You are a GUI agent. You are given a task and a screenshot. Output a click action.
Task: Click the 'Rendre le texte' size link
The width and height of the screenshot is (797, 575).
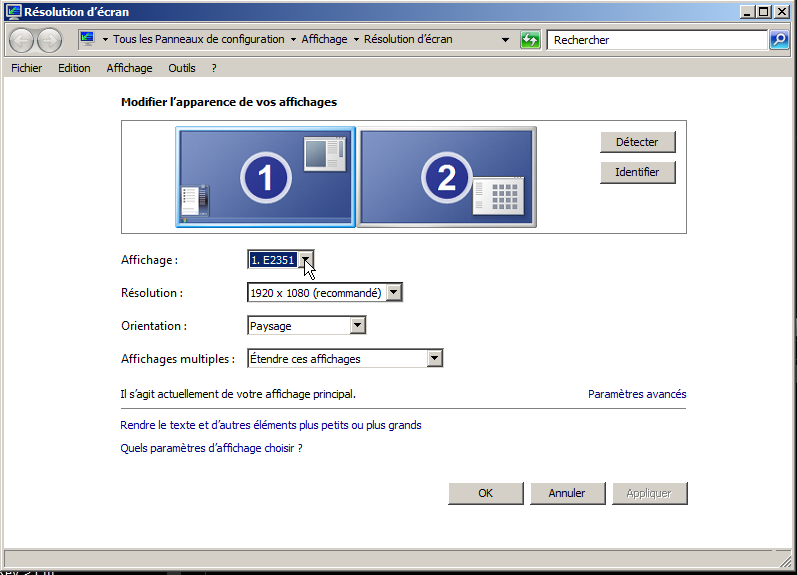point(270,425)
